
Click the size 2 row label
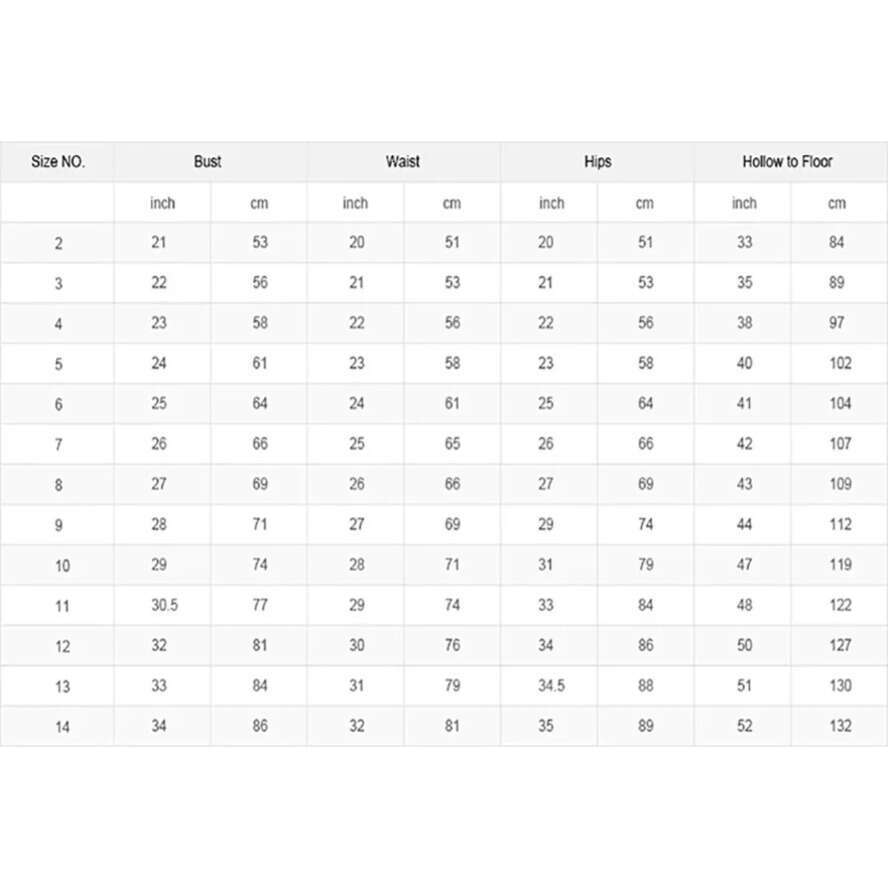pos(58,244)
